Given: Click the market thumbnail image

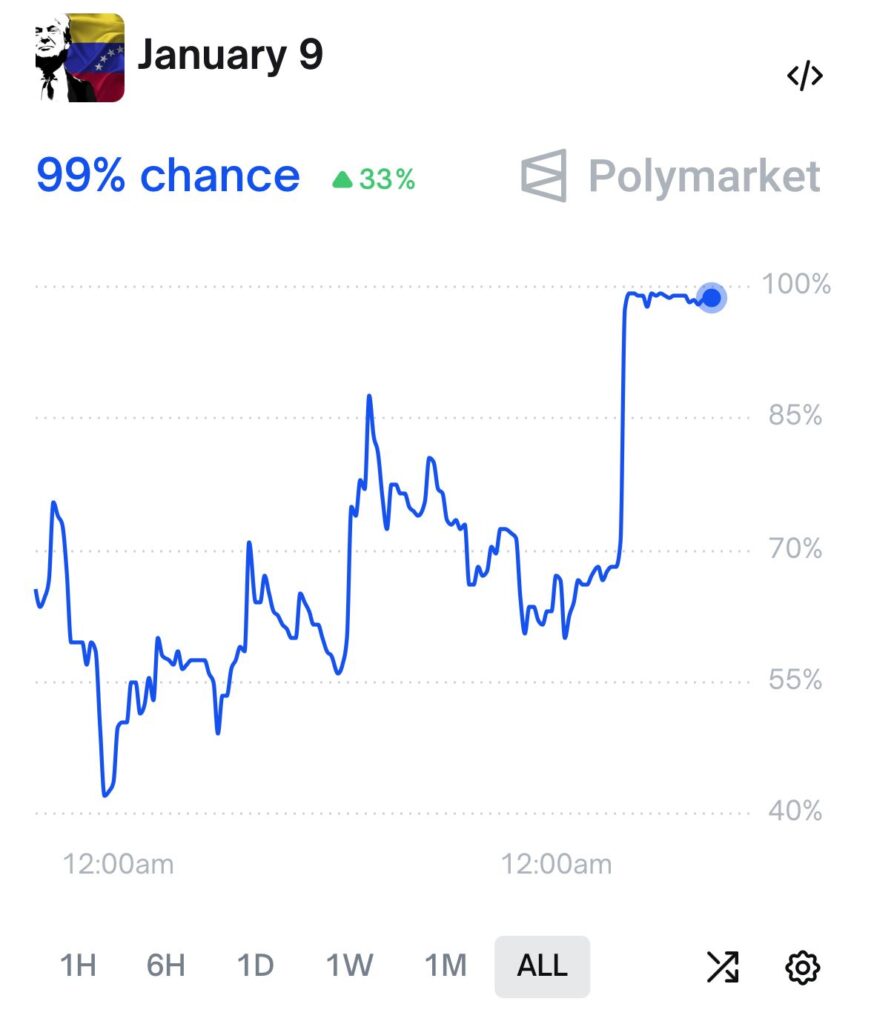Looking at the screenshot, I should [80, 58].
